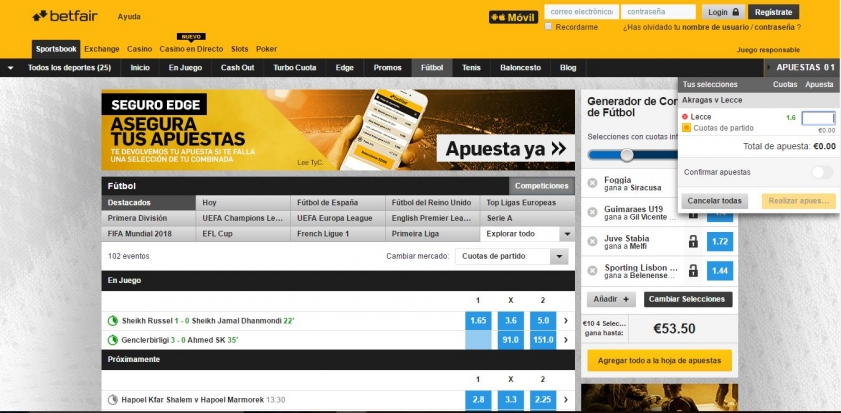Click Agregar todo a la hoja de apuestas
This screenshot has height=413, width=841.
[x=659, y=360]
